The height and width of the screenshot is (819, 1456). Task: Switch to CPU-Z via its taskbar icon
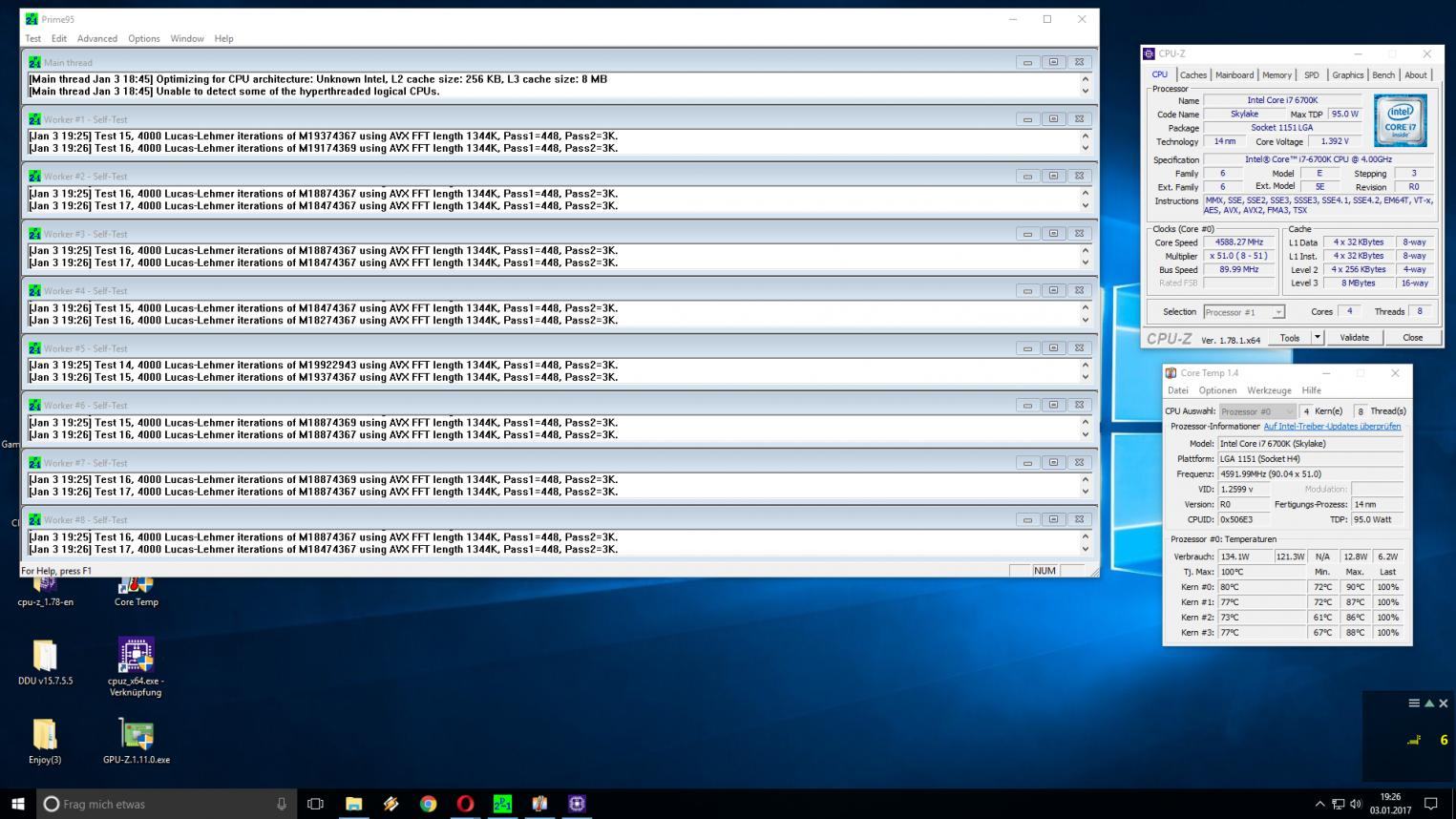pyautogui.click(x=577, y=804)
